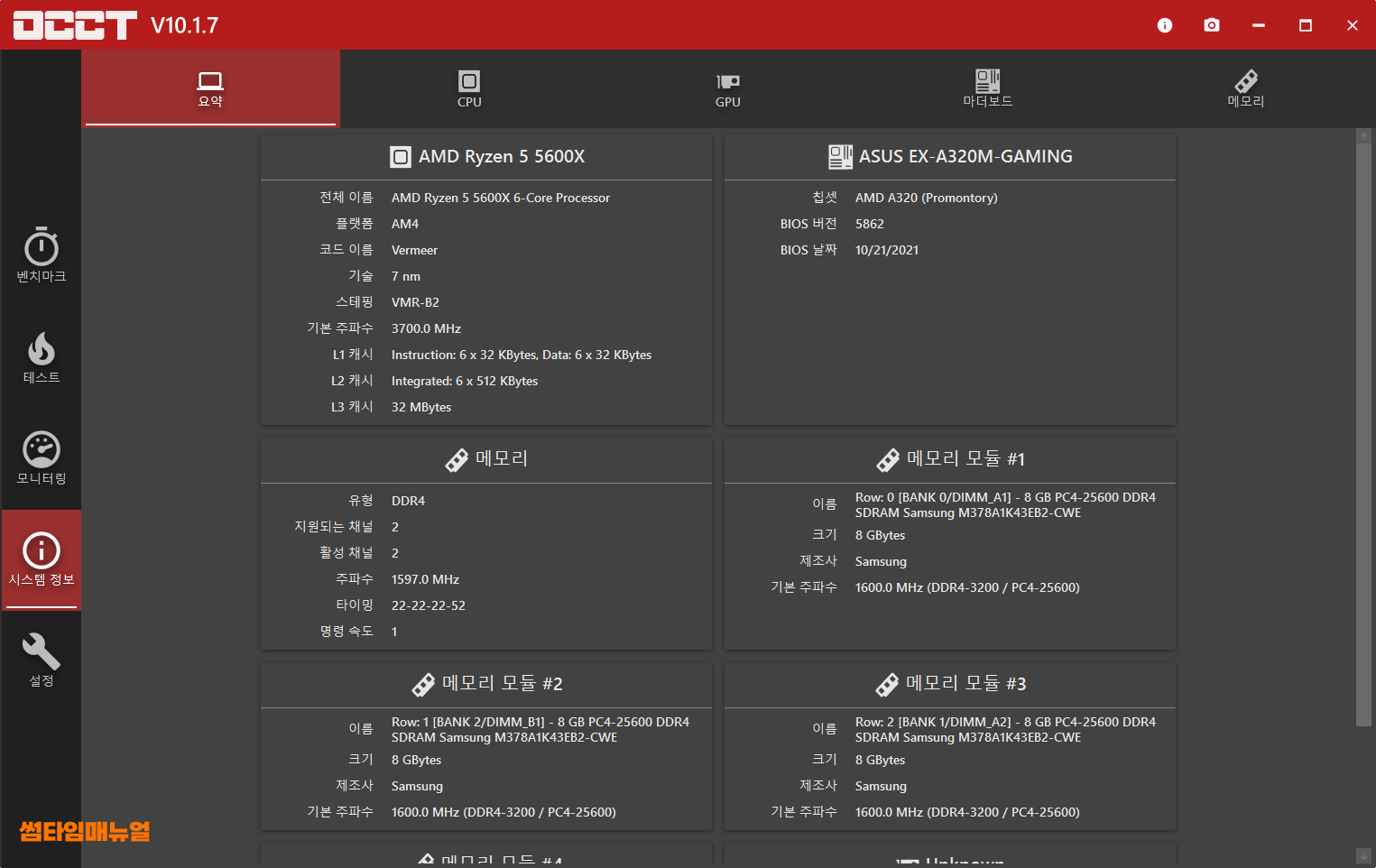Click the '32 MBytes' L3 cache value
Image resolution: width=1376 pixels, height=868 pixels.
pos(421,407)
